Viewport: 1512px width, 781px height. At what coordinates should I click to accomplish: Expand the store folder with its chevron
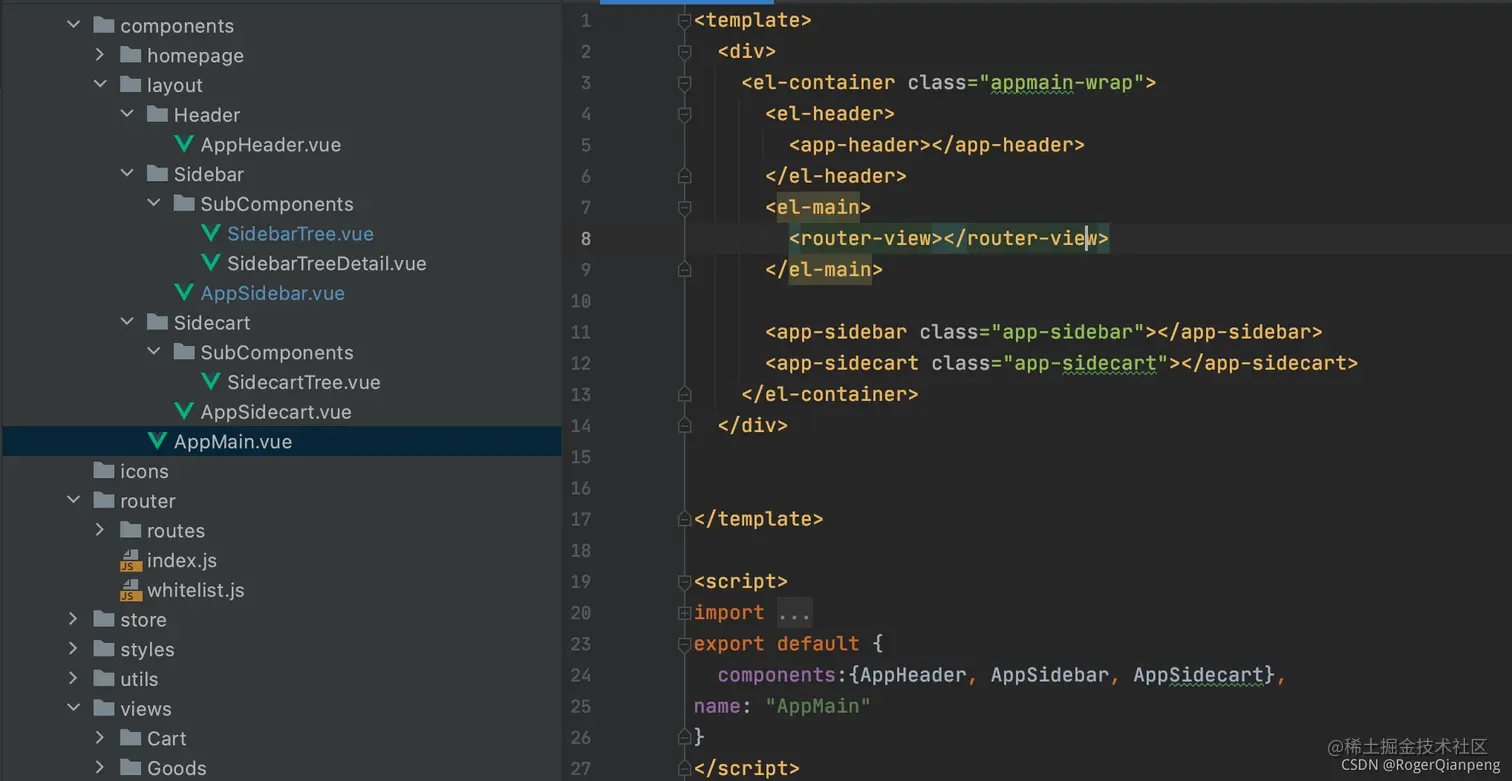point(73,619)
